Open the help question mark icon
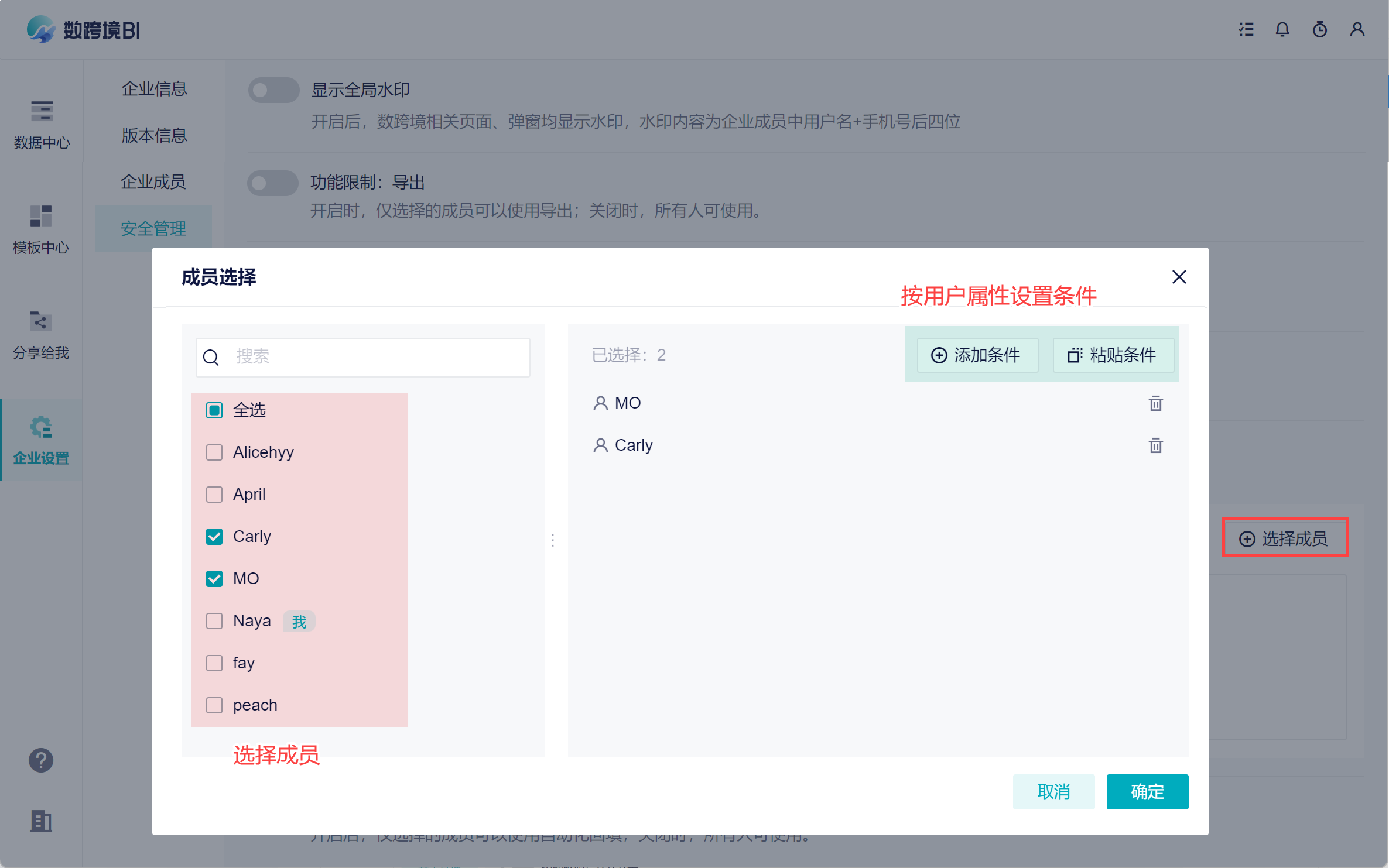Image resolution: width=1389 pixels, height=868 pixels. [41, 760]
